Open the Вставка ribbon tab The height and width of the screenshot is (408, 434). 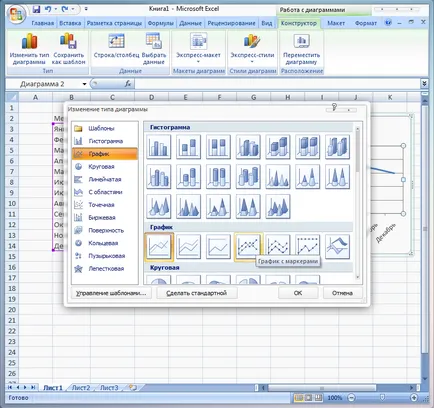(70, 23)
